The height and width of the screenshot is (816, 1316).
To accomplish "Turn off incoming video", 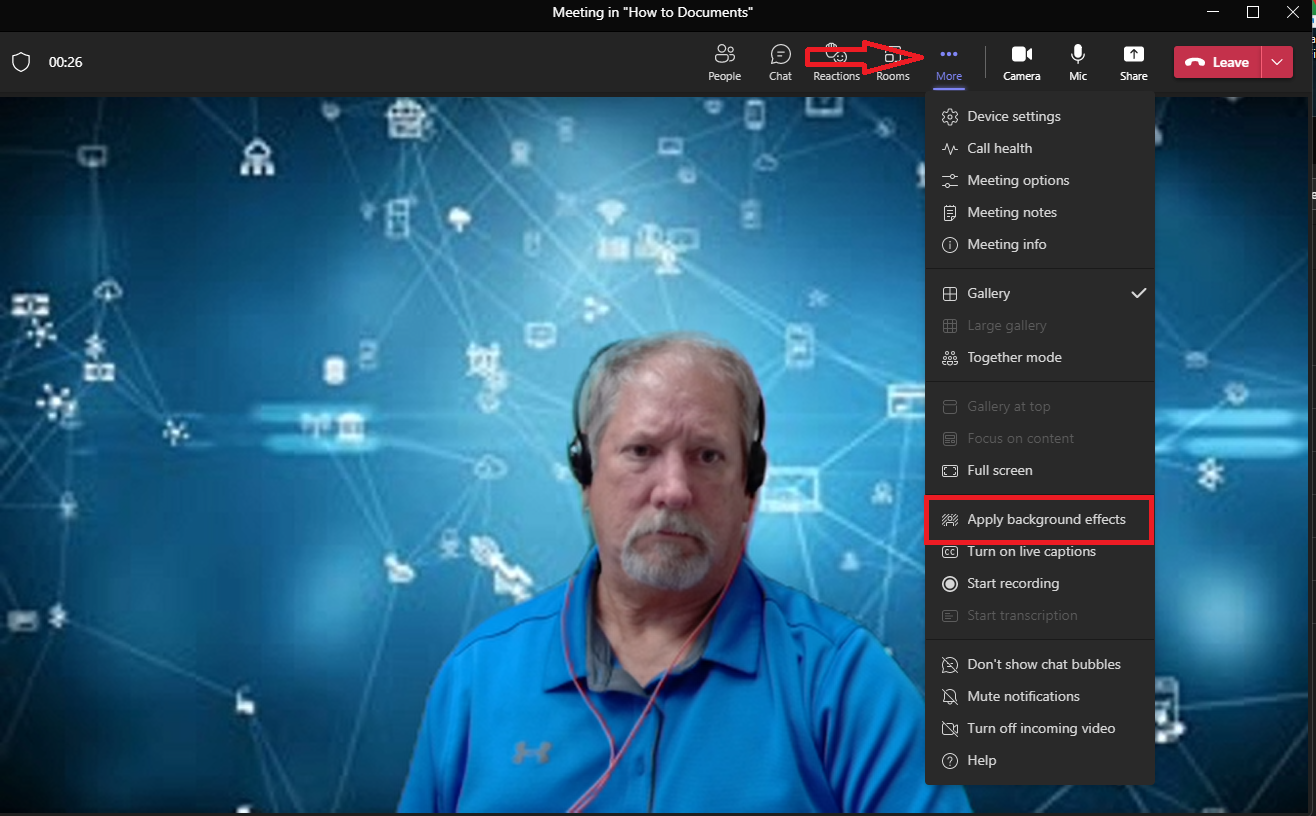I will [1040, 728].
